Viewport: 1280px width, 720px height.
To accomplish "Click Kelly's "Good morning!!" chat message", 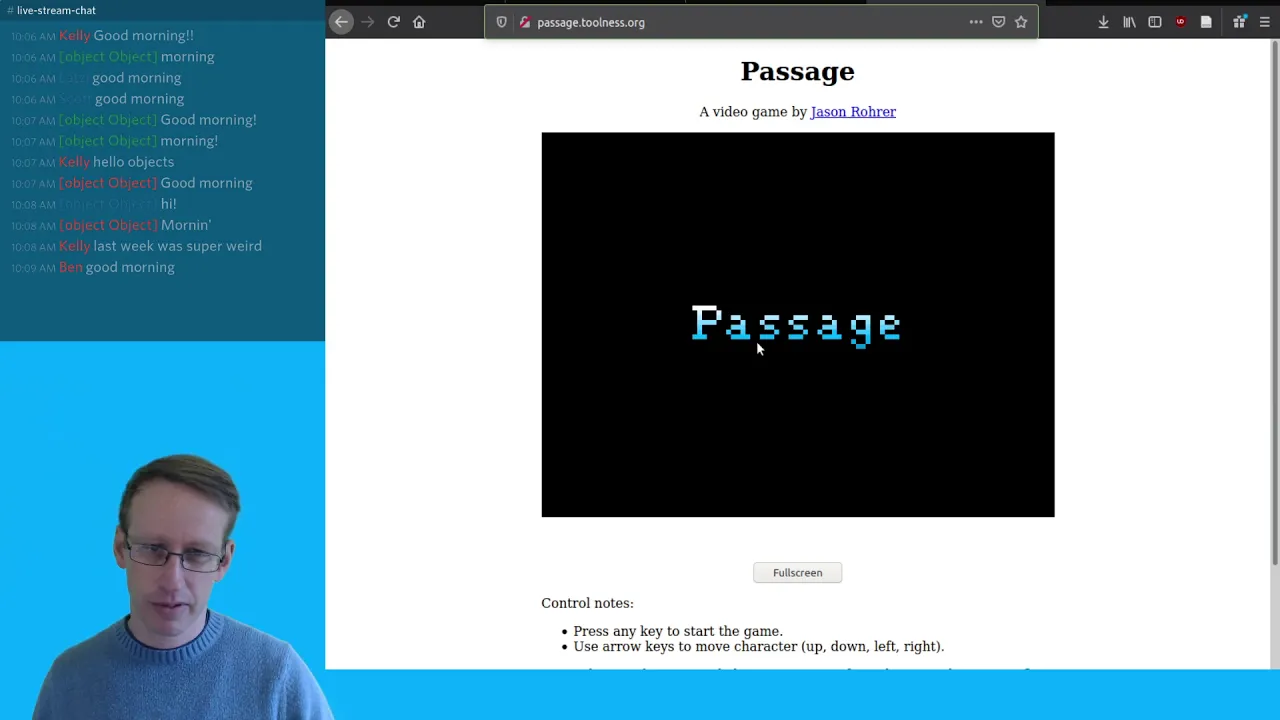I will tap(143, 36).
